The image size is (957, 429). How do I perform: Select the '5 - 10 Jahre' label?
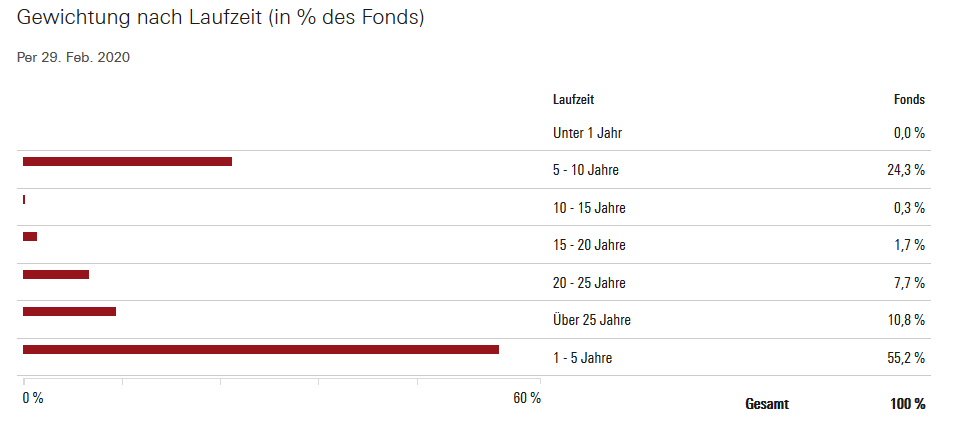(585, 171)
